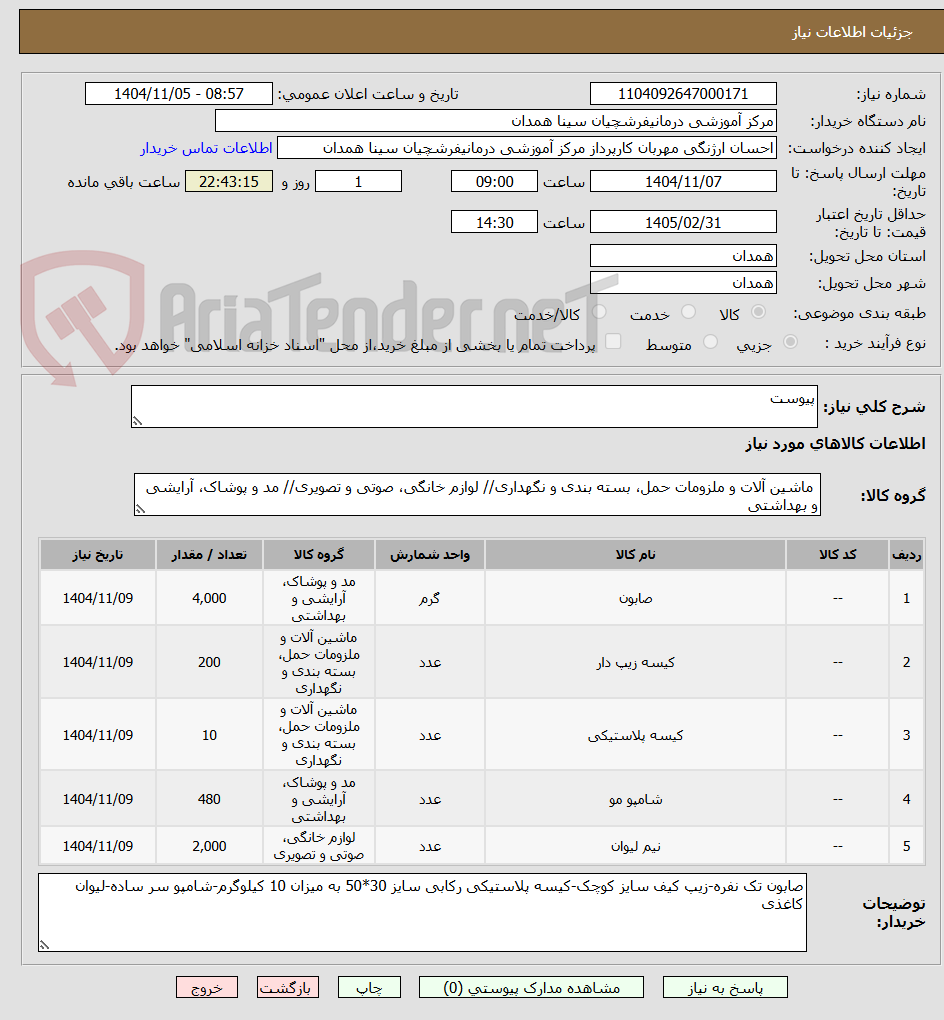
Task: Click the شهر محل تحویل field
Action: pyautogui.click(x=683, y=283)
